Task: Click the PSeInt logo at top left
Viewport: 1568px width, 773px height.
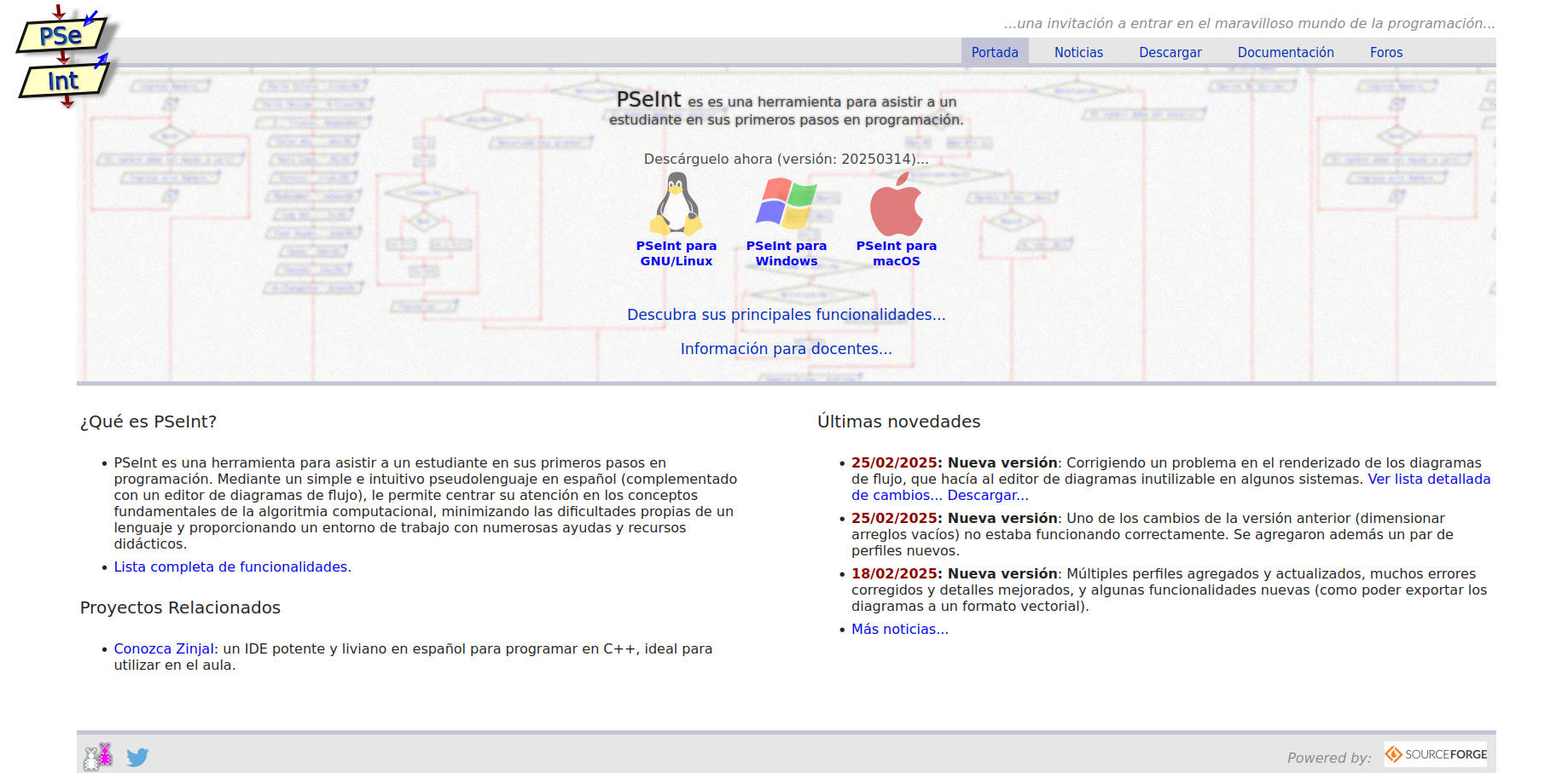Action: tap(65, 58)
